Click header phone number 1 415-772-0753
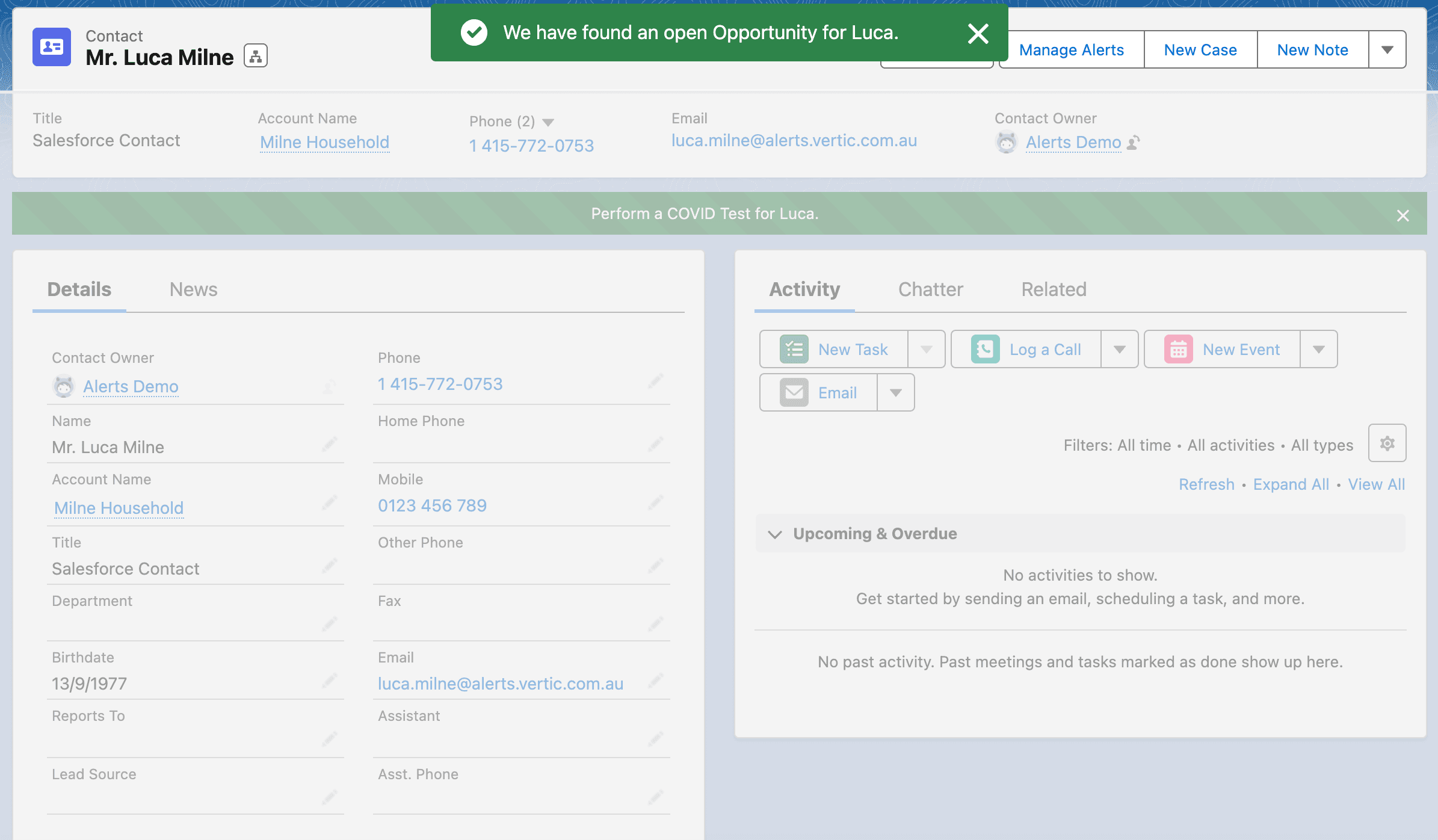 coord(532,146)
